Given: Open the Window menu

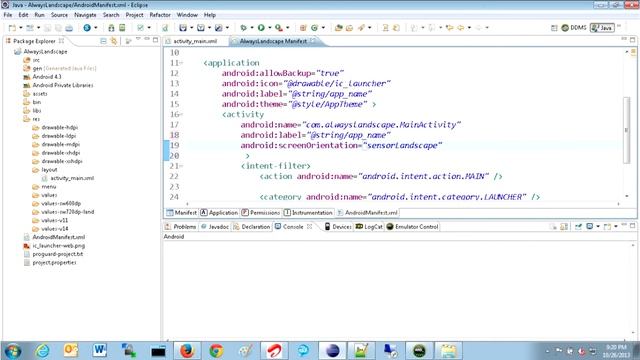Looking at the screenshot, I should point(187,15).
